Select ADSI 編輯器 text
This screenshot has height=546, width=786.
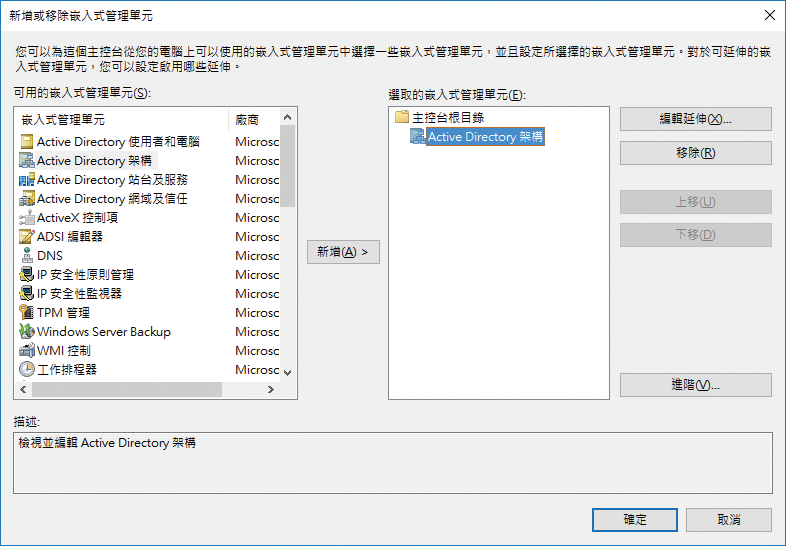(70, 237)
